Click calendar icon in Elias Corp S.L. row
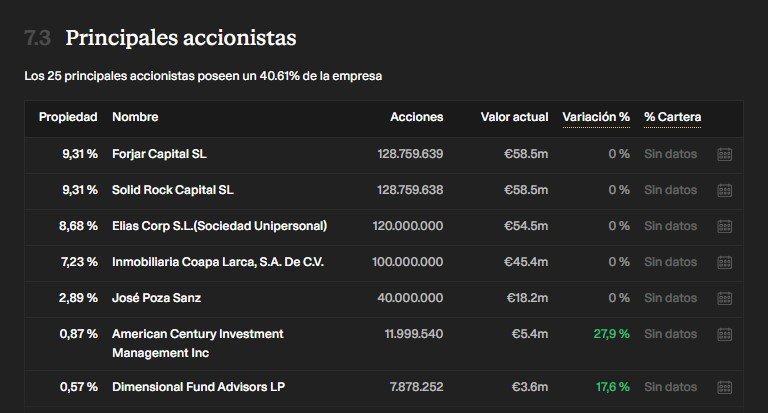Screen dimensions: 768x413 pos(724,226)
